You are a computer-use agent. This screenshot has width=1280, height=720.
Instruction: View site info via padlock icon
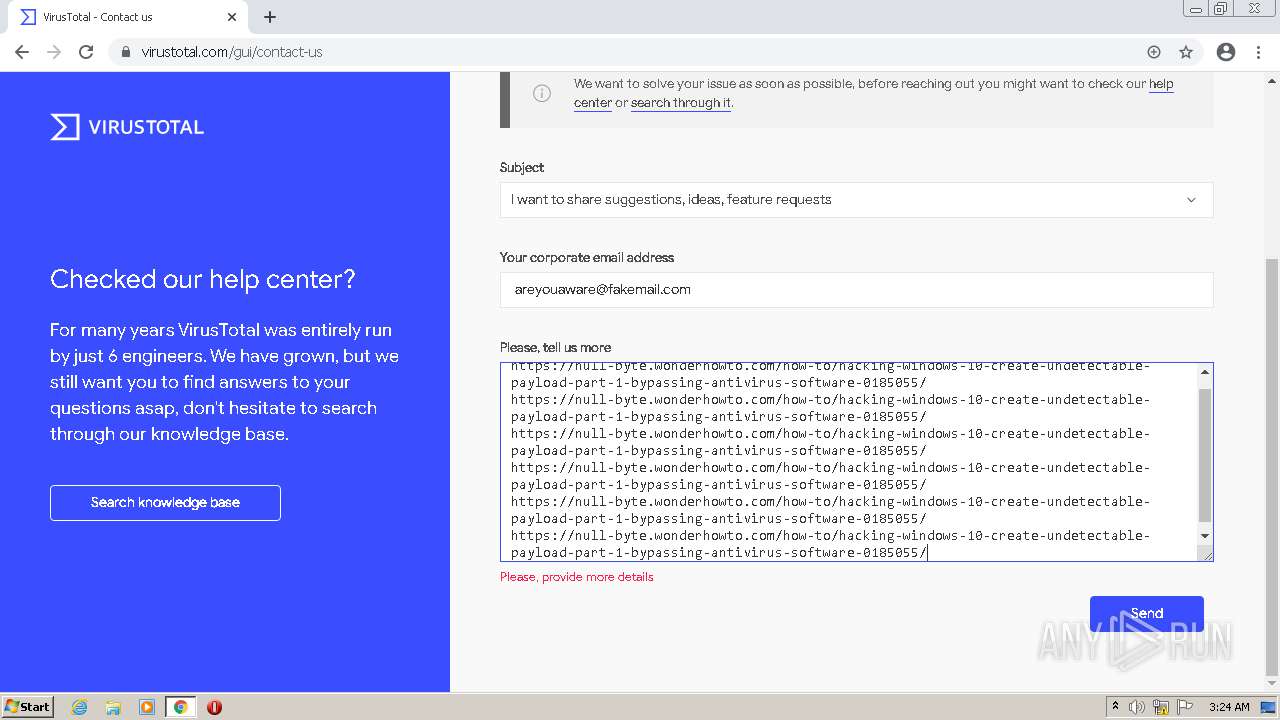[126, 52]
